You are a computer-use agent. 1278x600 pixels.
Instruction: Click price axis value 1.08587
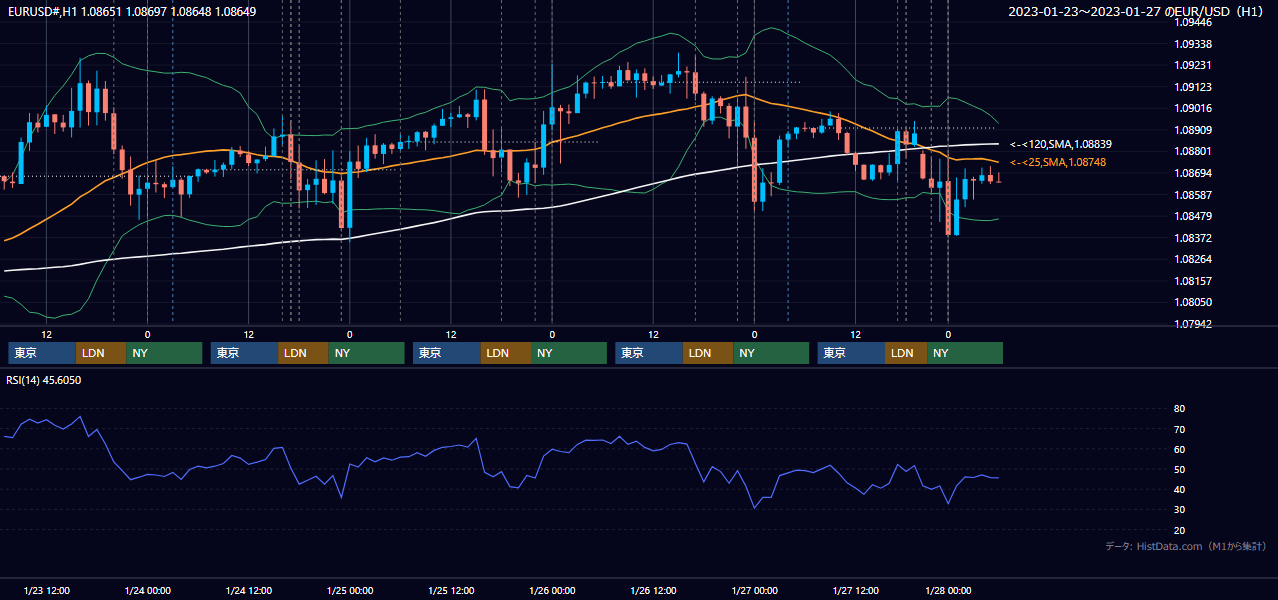tap(1192, 195)
